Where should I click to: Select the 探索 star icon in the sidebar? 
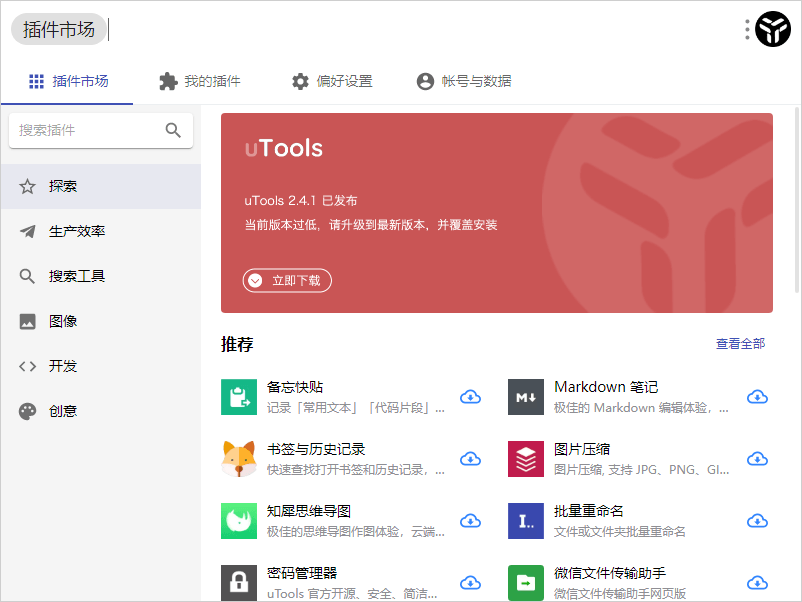[x=27, y=185]
